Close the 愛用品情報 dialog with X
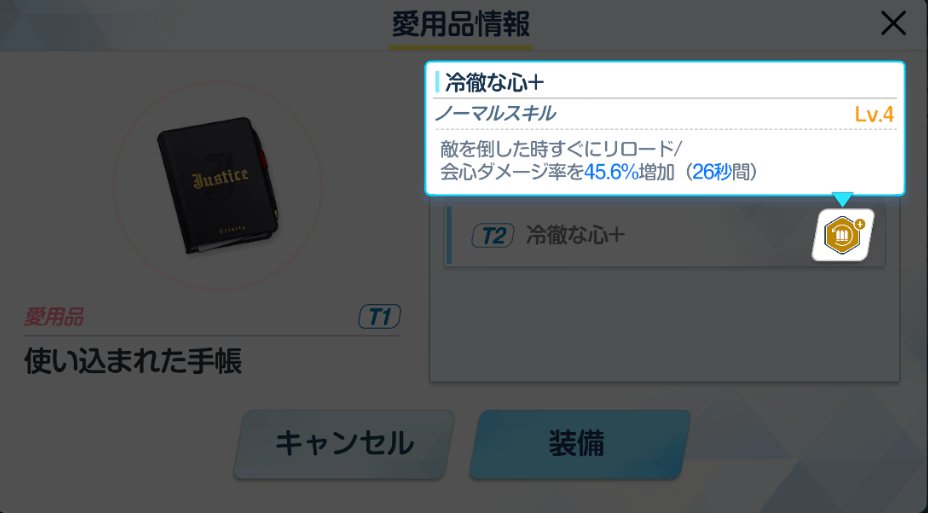 point(892,24)
